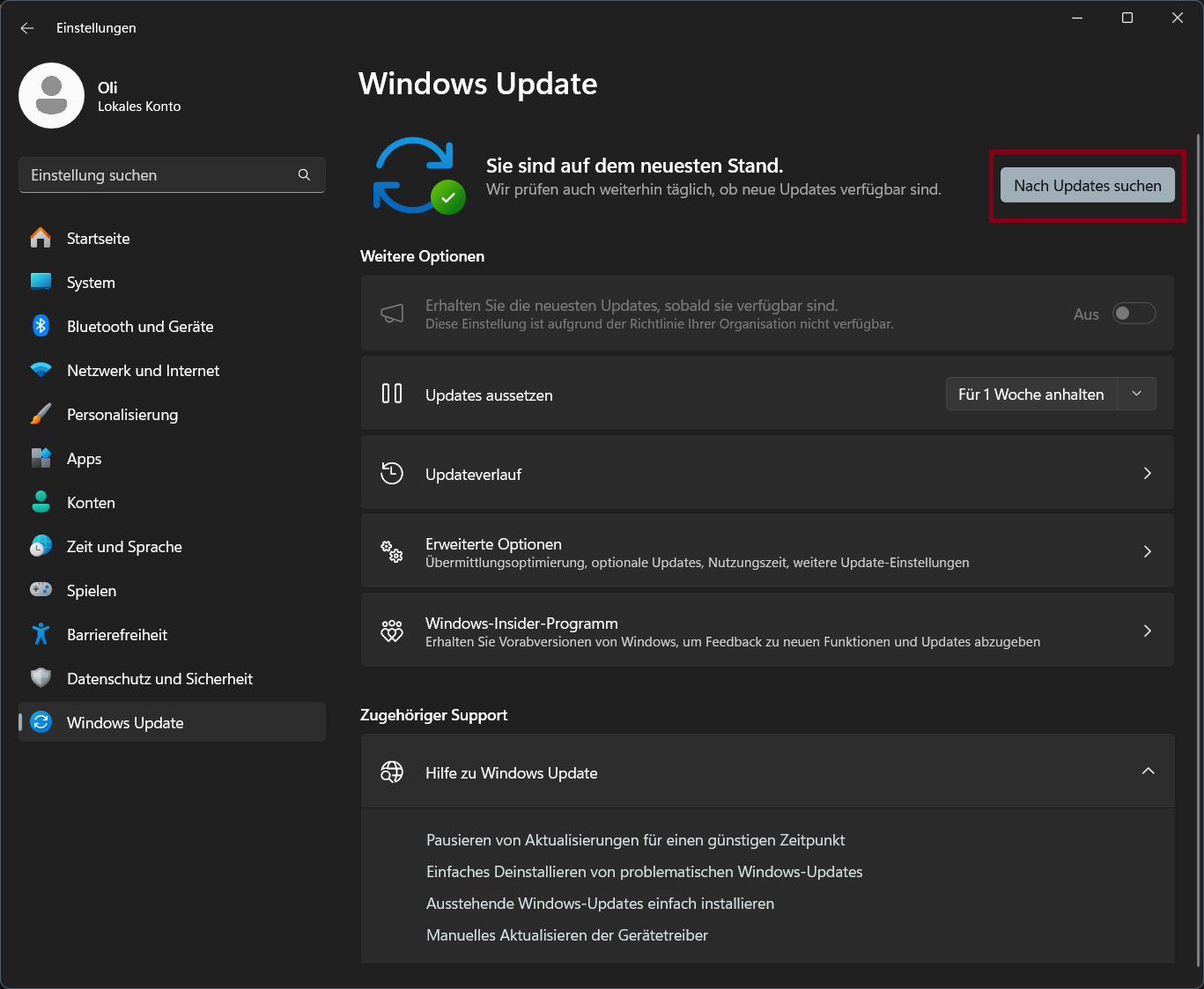Image resolution: width=1204 pixels, height=989 pixels.
Task: Click the clock globe icon for Zeit und Sprache
Action: point(41,546)
